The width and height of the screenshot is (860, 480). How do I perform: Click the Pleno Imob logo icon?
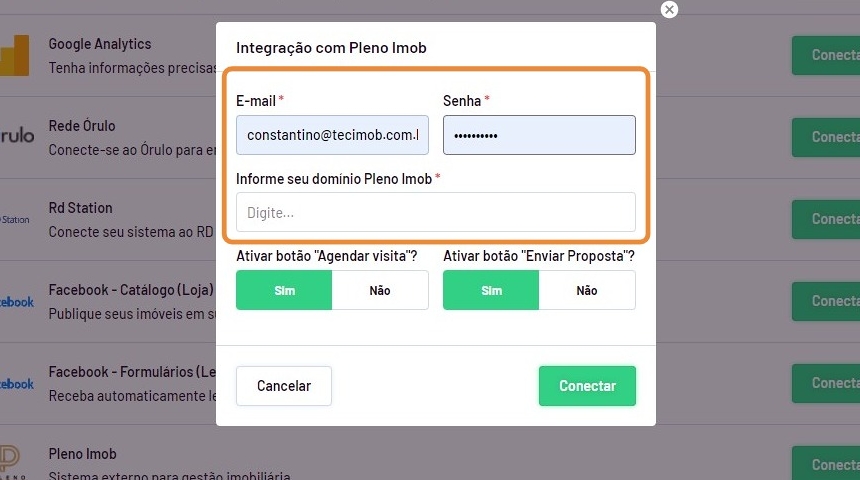tap(12, 462)
